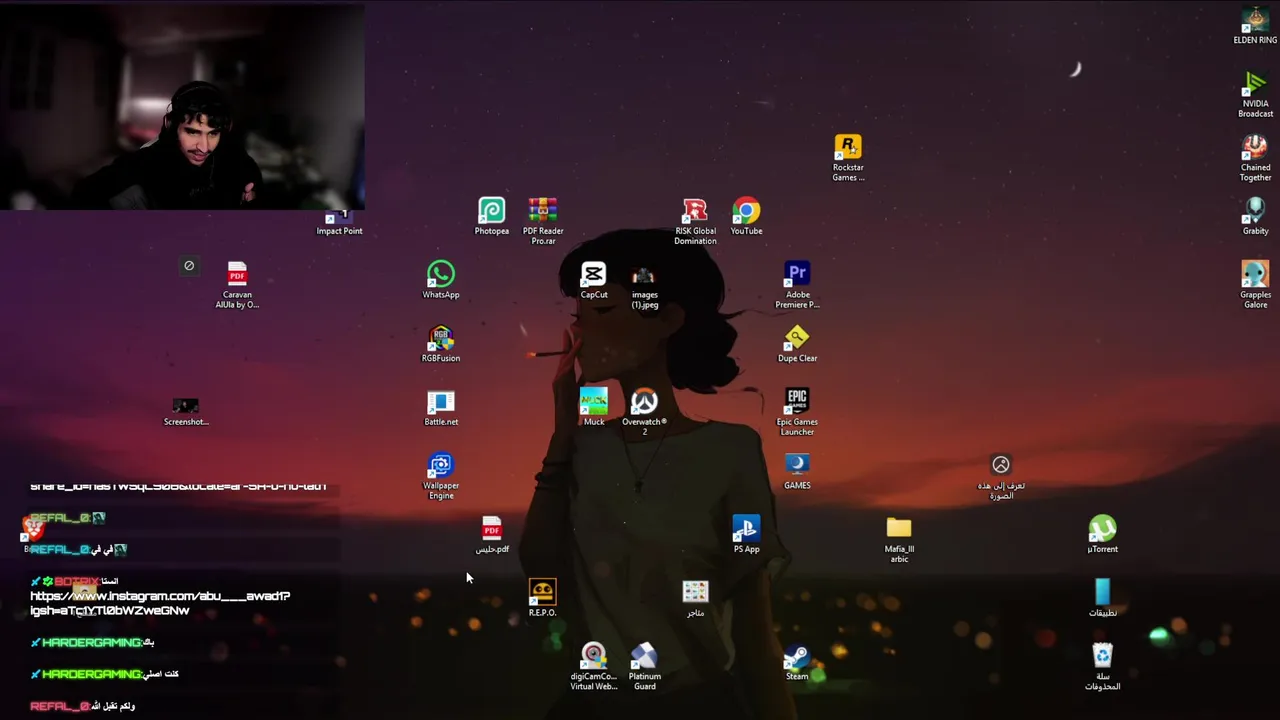1280x720 pixels.
Task: Open Caravan AlUla PDF file
Action: (x=237, y=285)
